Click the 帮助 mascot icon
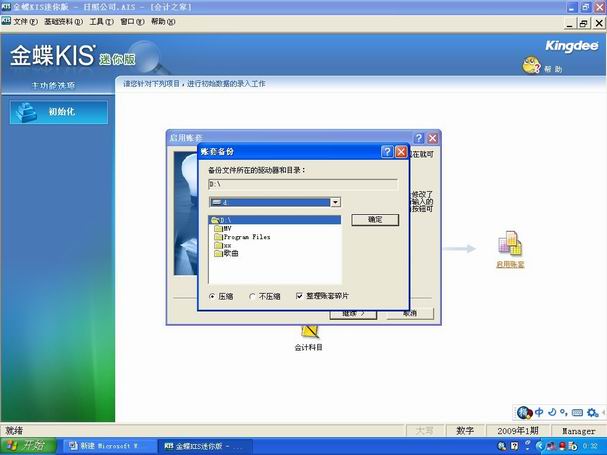607x455 pixels. coord(531,65)
